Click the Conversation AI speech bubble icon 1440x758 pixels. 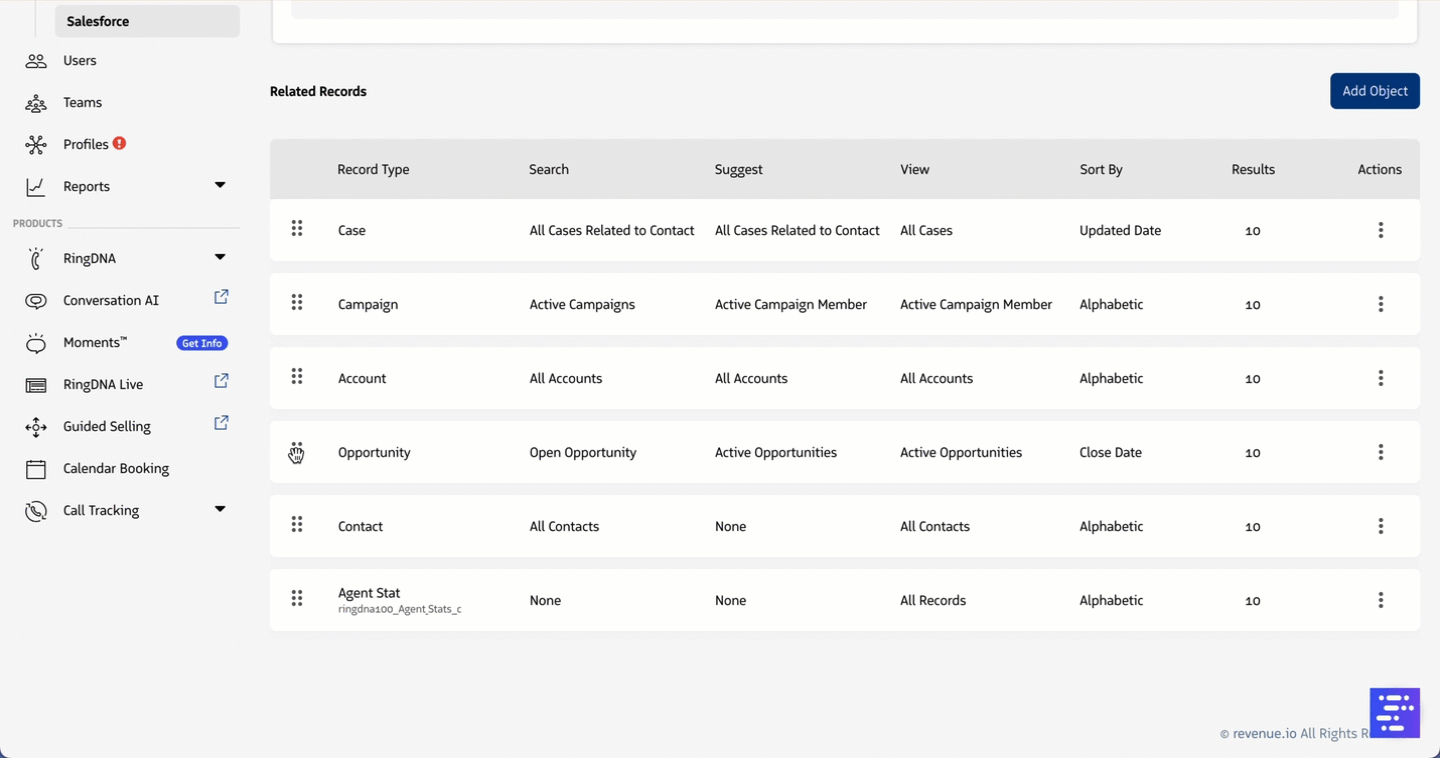pyautogui.click(x=36, y=300)
